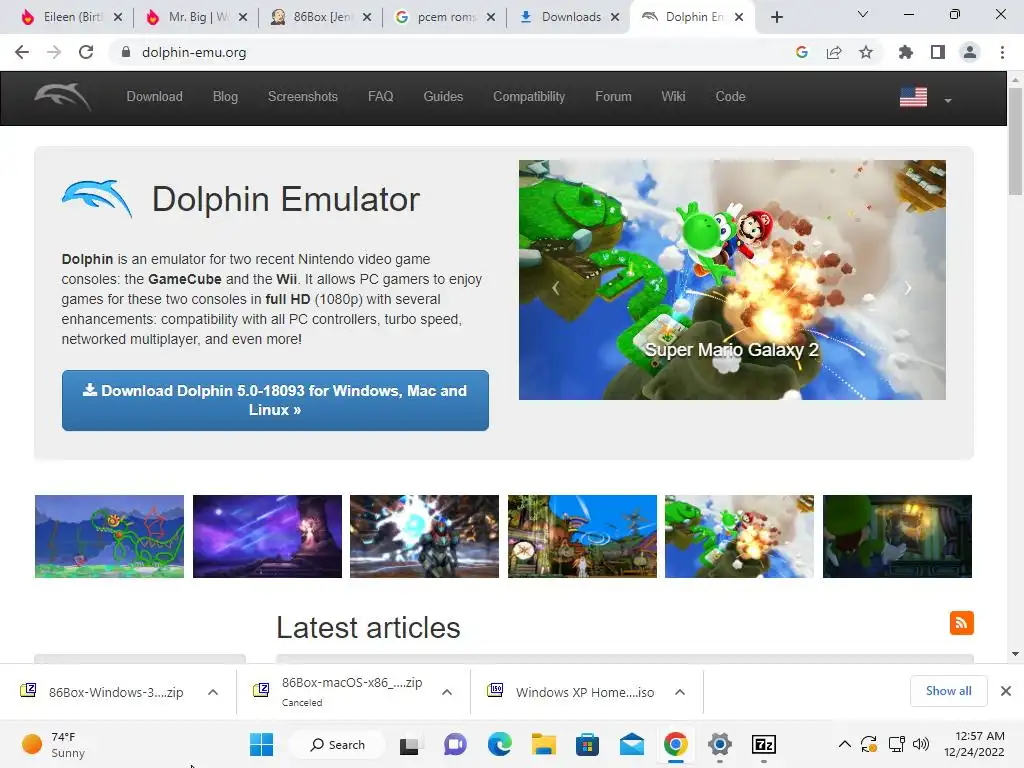The height and width of the screenshot is (768, 1024).
Task: Open the Windows Start menu
Action: tap(262, 744)
